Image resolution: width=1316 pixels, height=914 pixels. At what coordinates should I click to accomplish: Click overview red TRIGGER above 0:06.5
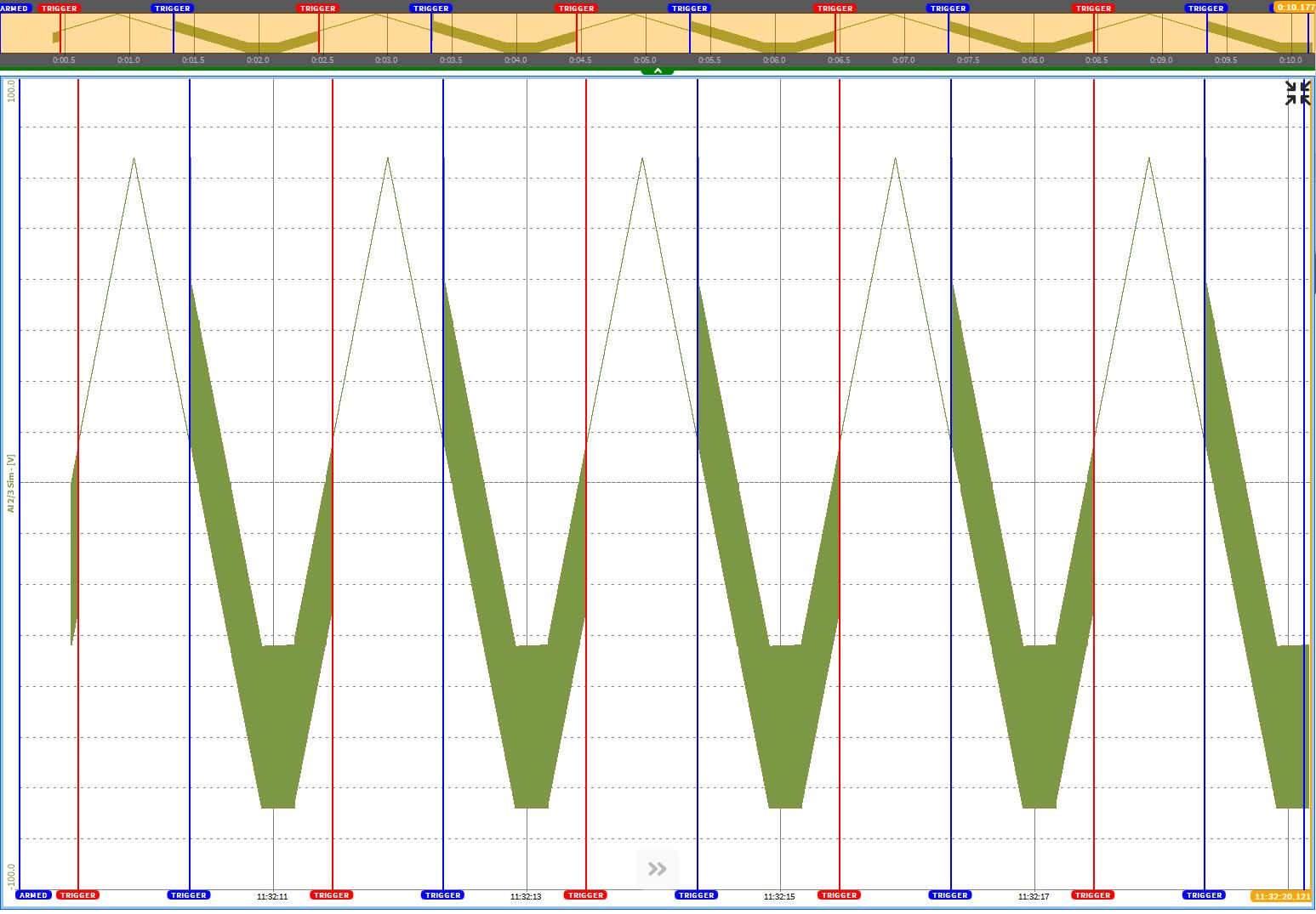point(835,8)
